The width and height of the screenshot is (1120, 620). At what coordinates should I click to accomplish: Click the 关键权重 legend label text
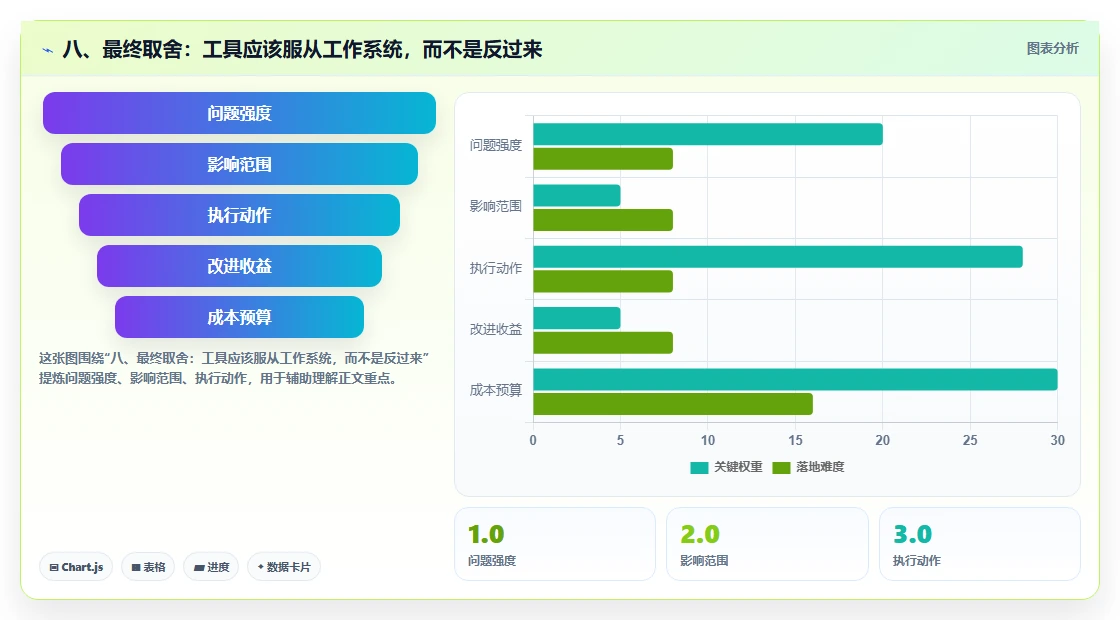pyautogui.click(x=738, y=466)
